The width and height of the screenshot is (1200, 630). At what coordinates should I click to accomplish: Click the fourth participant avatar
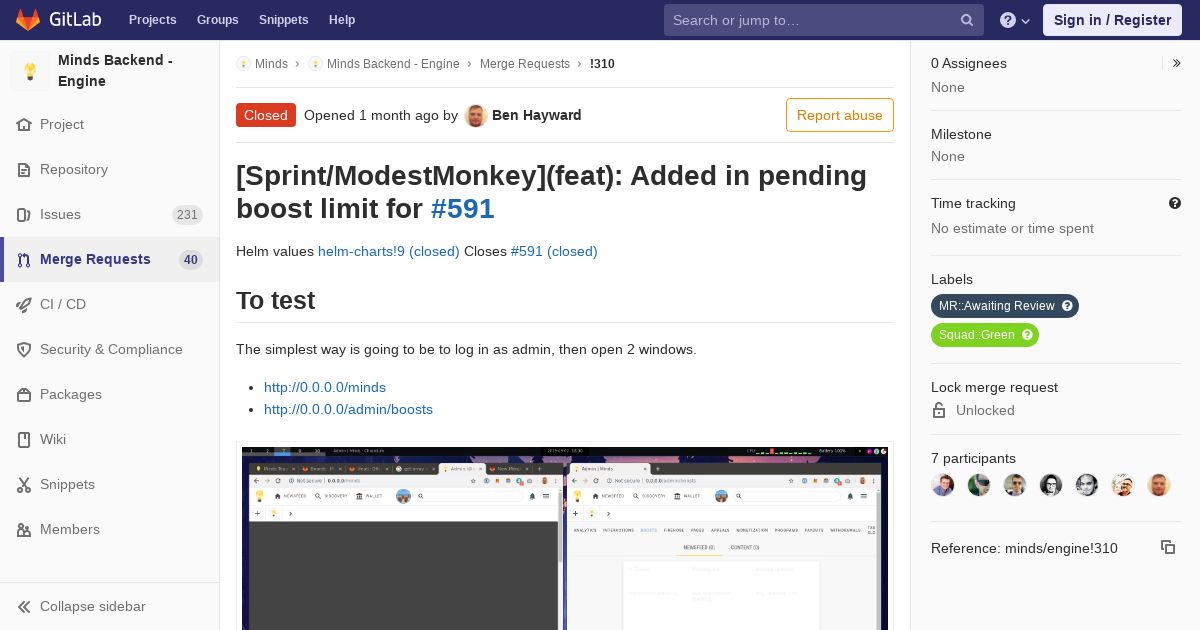point(1051,485)
